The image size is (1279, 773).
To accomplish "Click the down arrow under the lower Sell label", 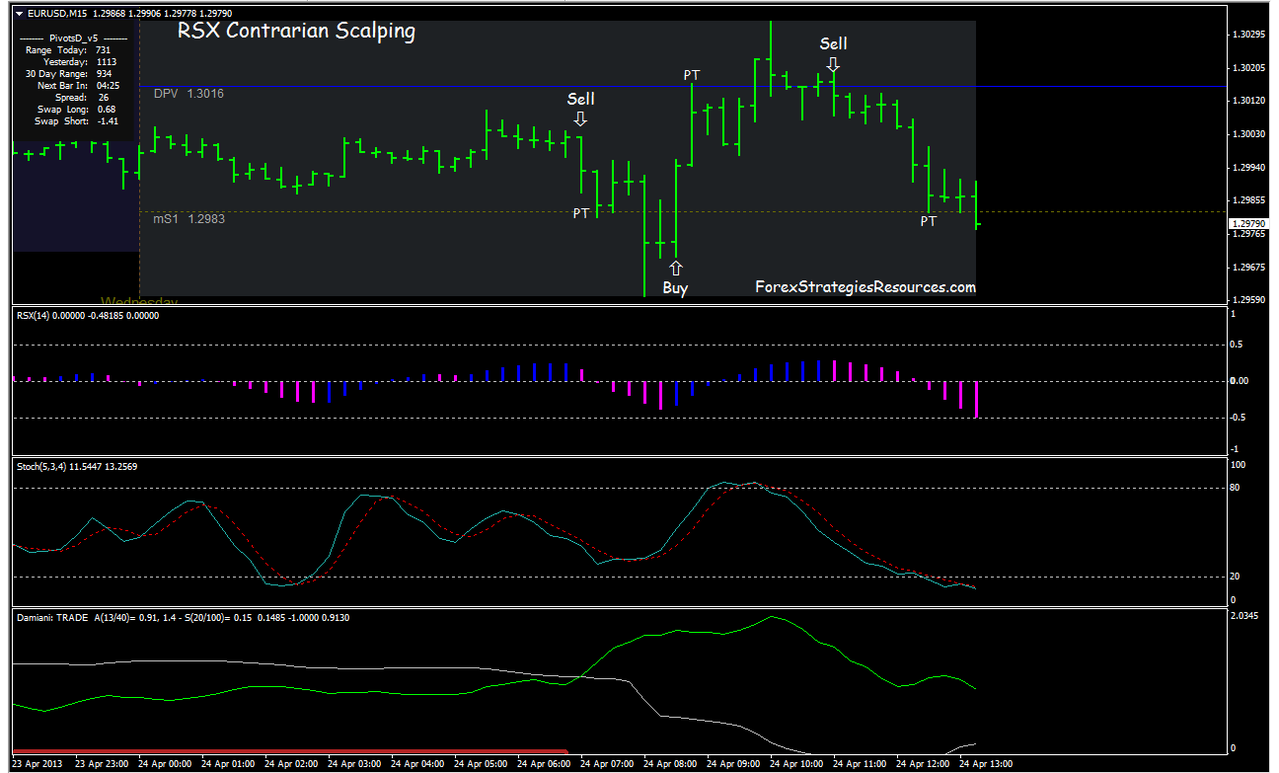I will pyautogui.click(x=581, y=119).
